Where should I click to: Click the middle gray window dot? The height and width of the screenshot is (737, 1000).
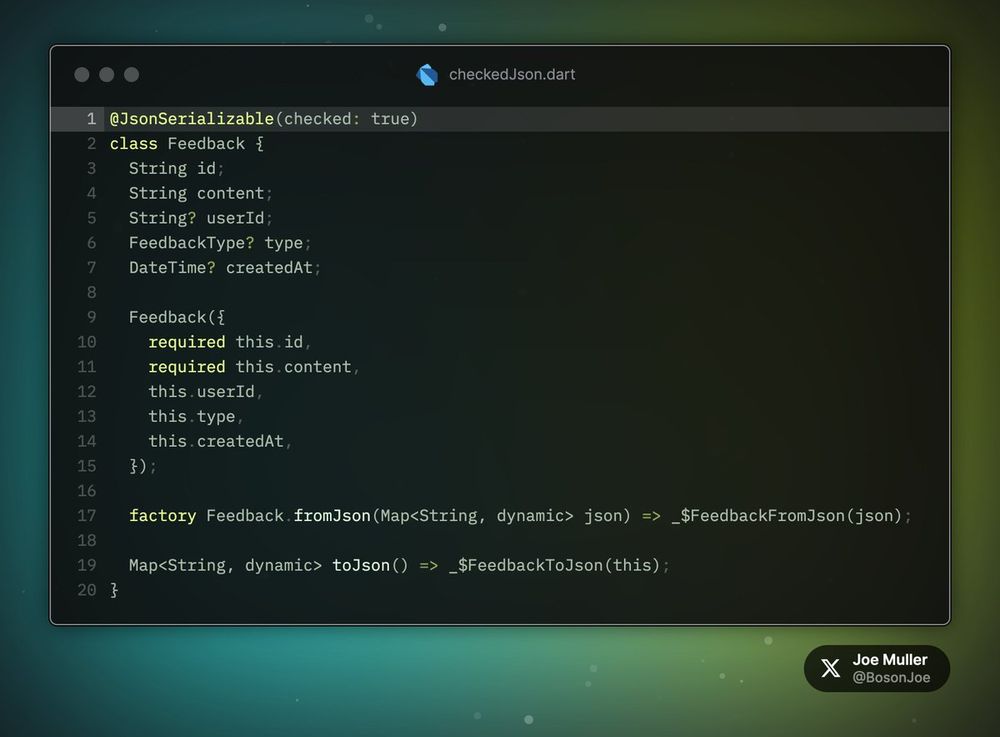[107, 75]
